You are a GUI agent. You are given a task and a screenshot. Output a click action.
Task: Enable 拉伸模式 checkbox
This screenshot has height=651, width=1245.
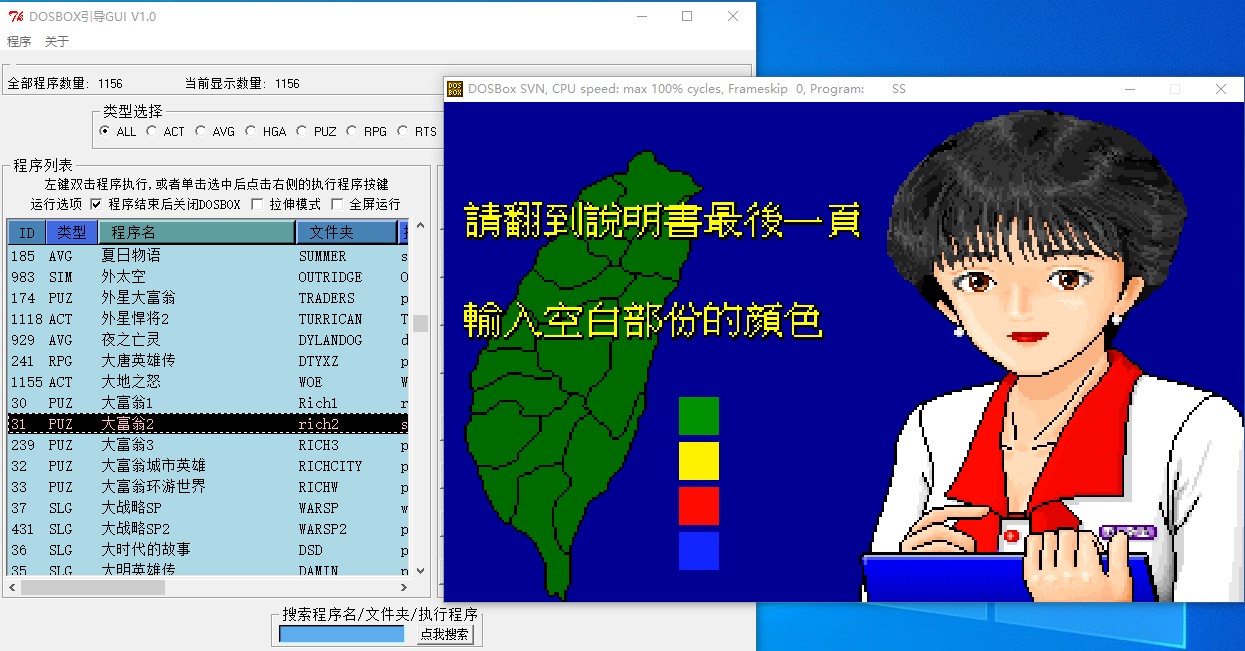pyautogui.click(x=257, y=204)
